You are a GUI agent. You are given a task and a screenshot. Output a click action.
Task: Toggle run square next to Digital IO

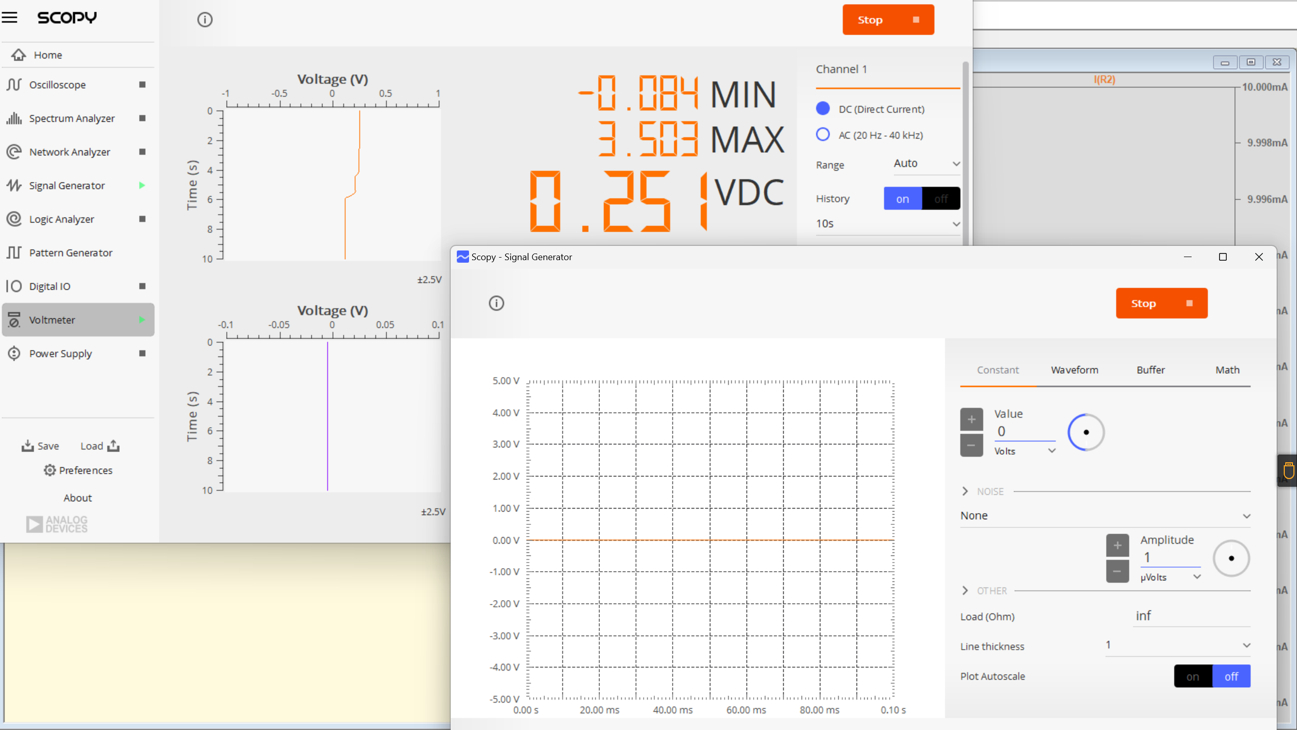click(x=142, y=286)
